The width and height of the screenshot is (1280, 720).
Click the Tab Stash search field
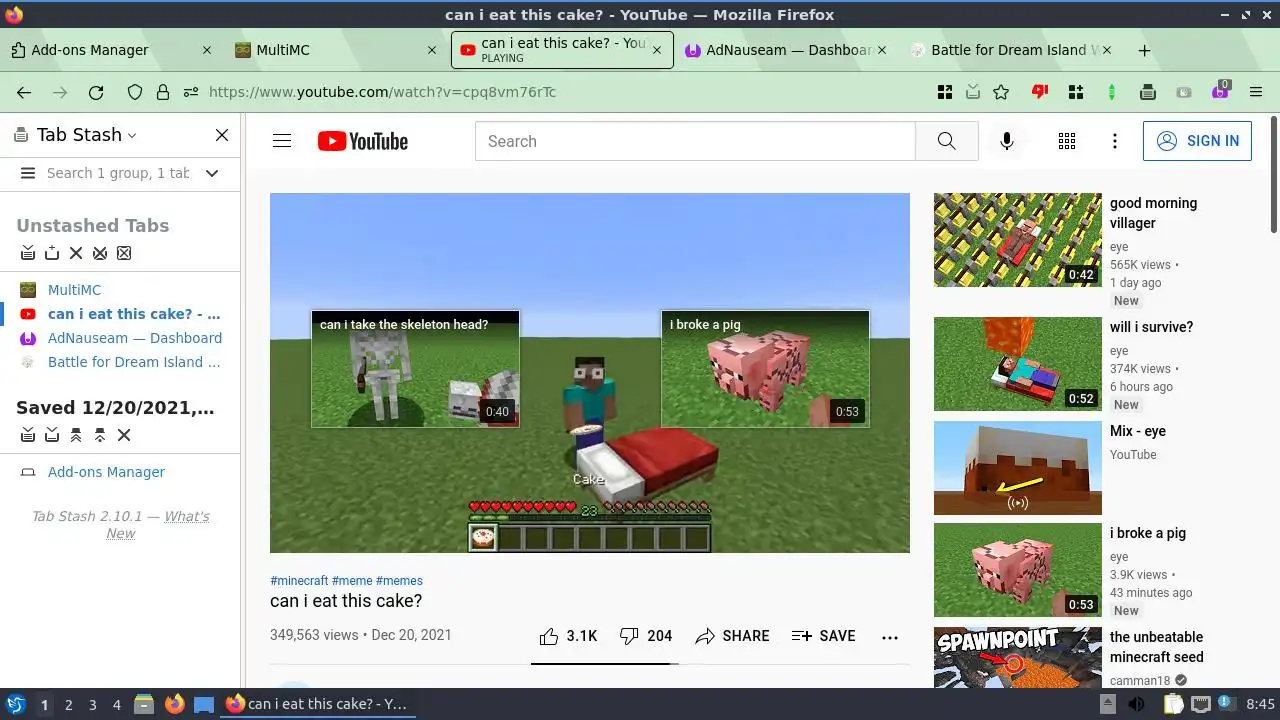click(118, 173)
